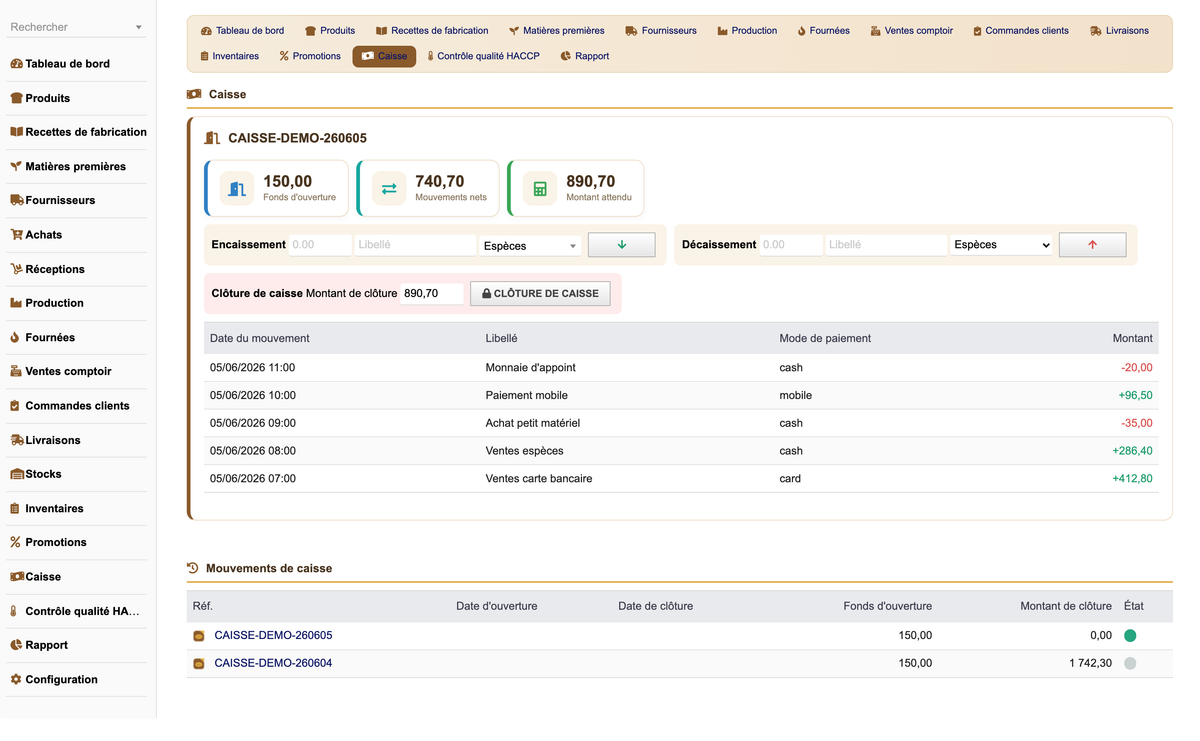Screen dimensions: 1200x741
Task: Click the Montant de clôture field
Action: point(432,294)
